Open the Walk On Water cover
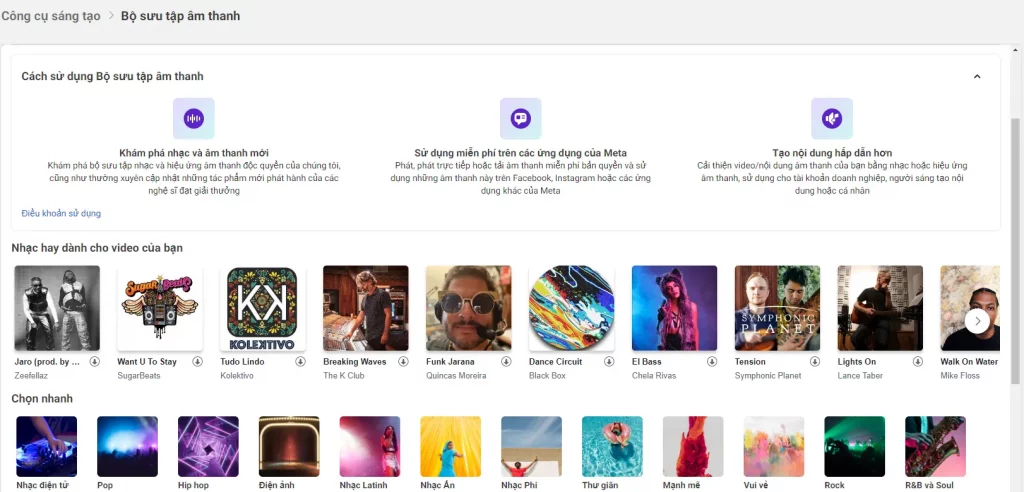This screenshot has height=492, width=1024. point(970,308)
